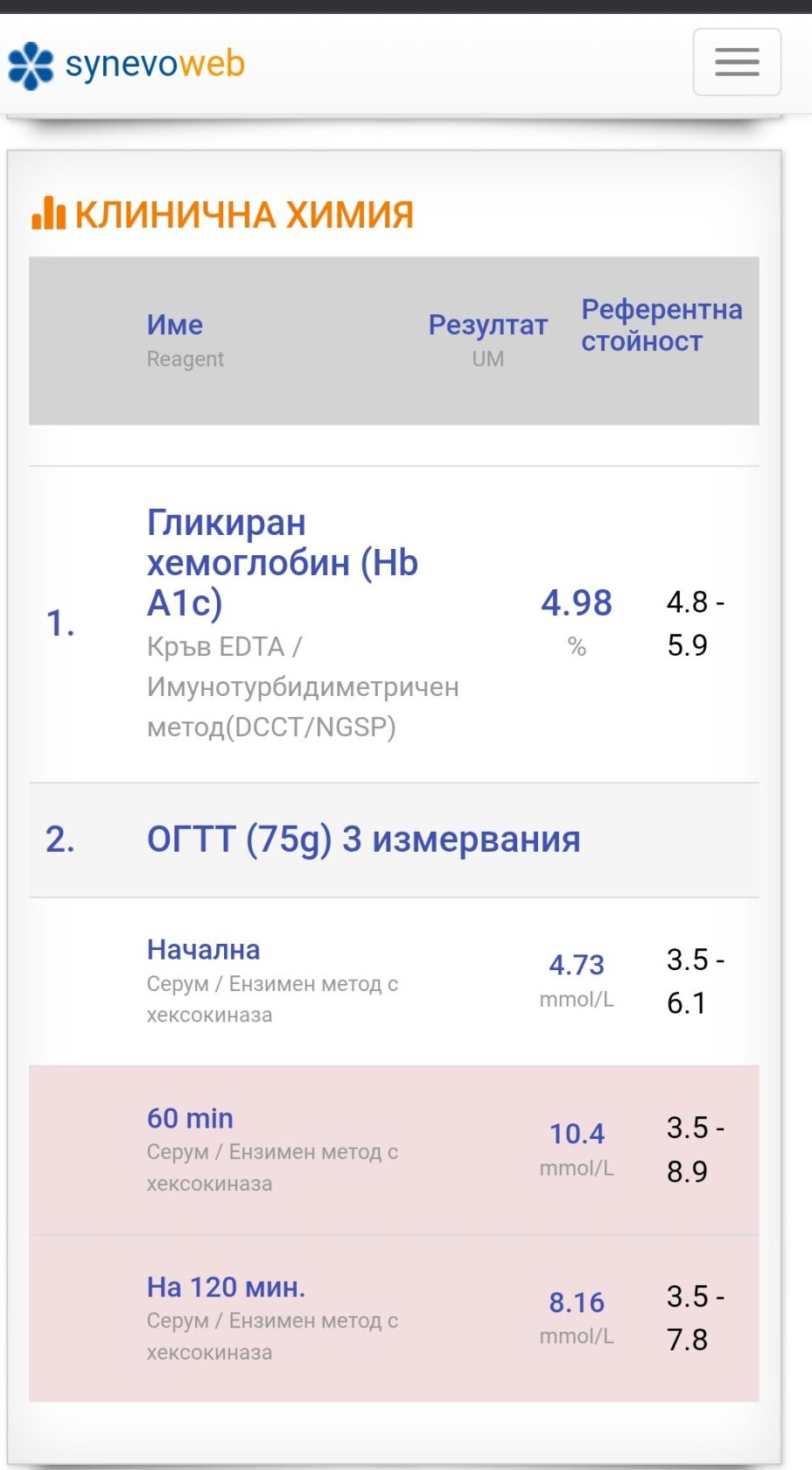812x1470 pixels.
Task: Click the 4.8 - 5.9 reference range
Action: pos(695,623)
